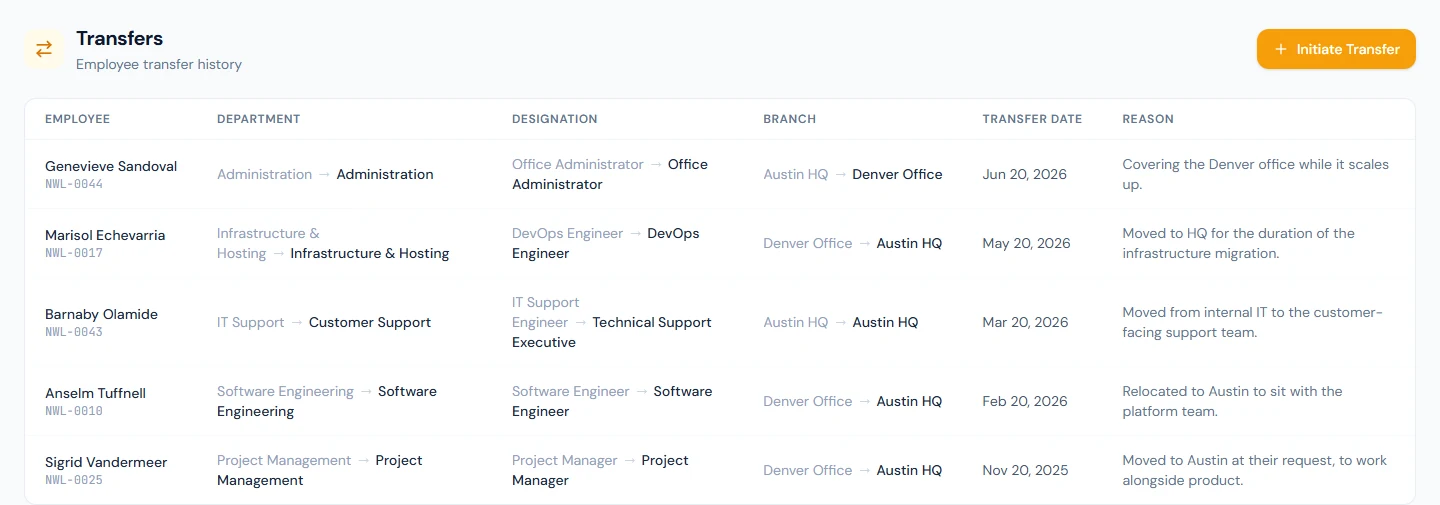Click reason about the platform team
The image size is (1440, 505).
click(1232, 401)
